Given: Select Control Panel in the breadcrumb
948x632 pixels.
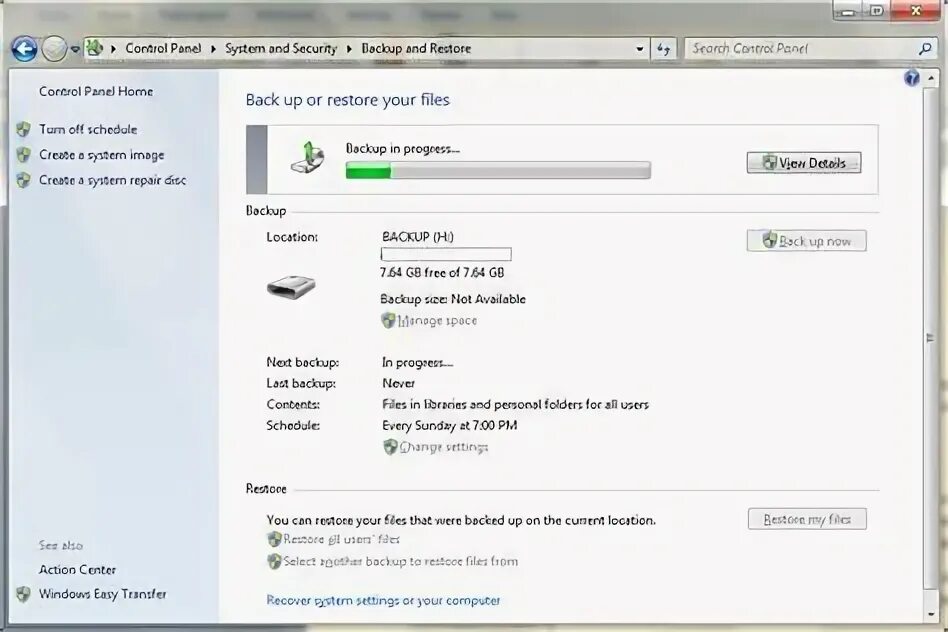Looking at the screenshot, I should pyautogui.click(x=163, y=48).
